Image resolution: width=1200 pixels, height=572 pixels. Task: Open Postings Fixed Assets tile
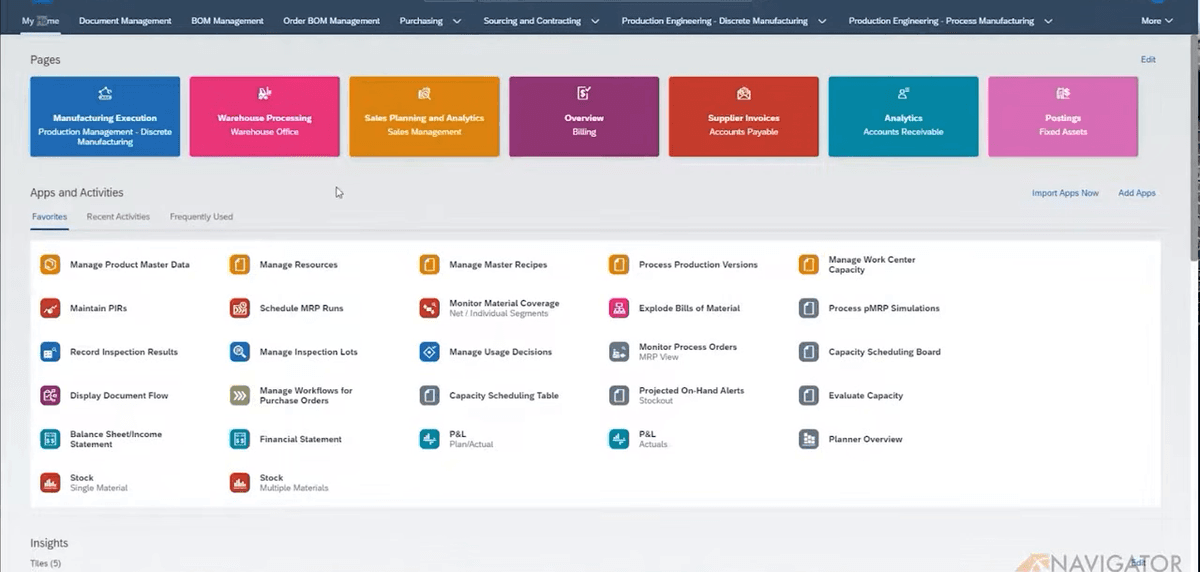pos(1063,117)
